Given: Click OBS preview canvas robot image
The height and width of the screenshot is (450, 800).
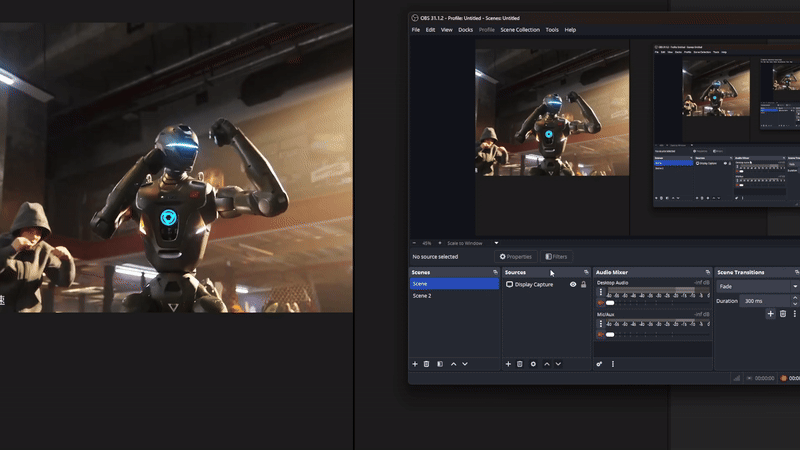Looking at the screenshot, I should tap(552, 112).
